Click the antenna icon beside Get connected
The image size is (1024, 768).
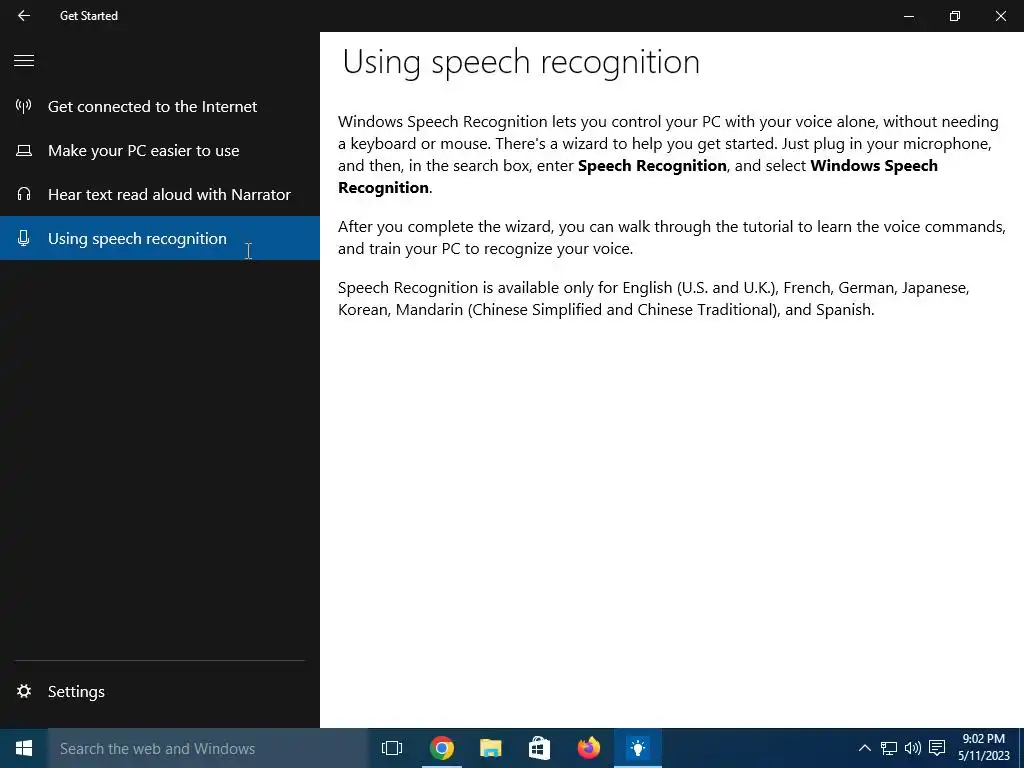click(24, 106)
